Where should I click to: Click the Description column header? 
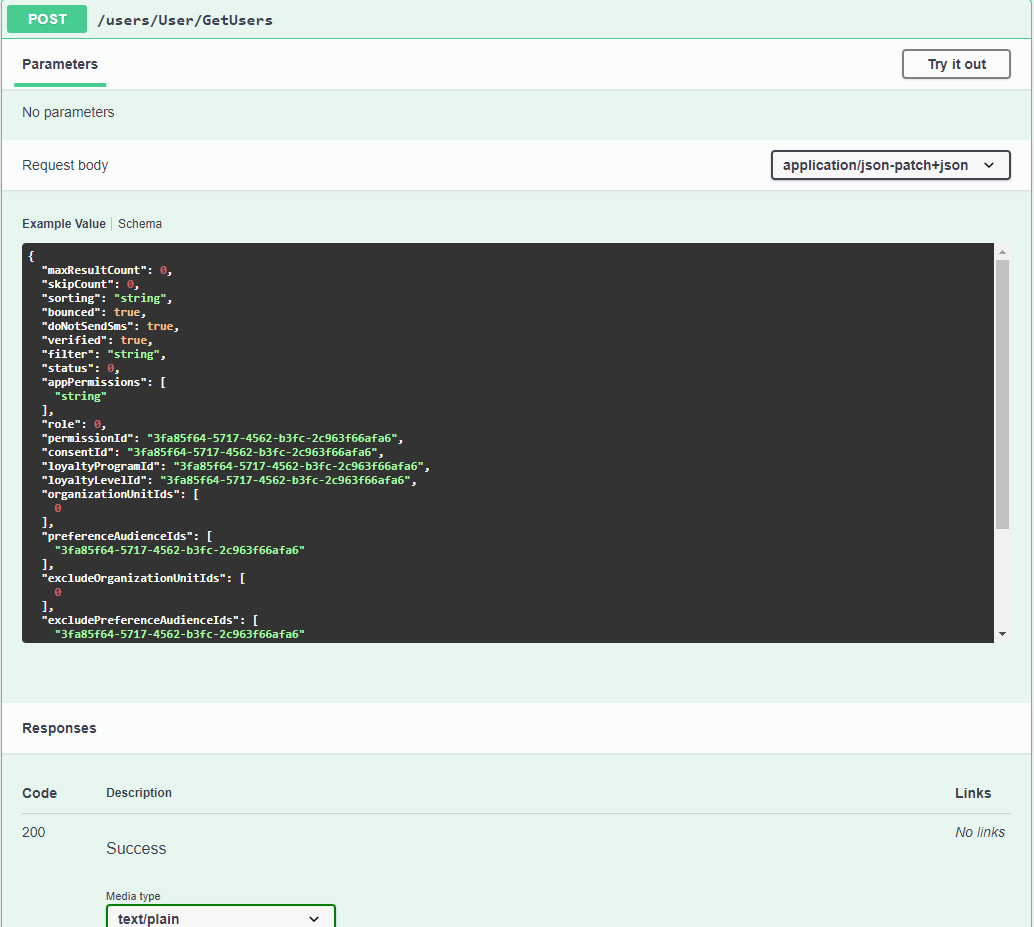138,792
